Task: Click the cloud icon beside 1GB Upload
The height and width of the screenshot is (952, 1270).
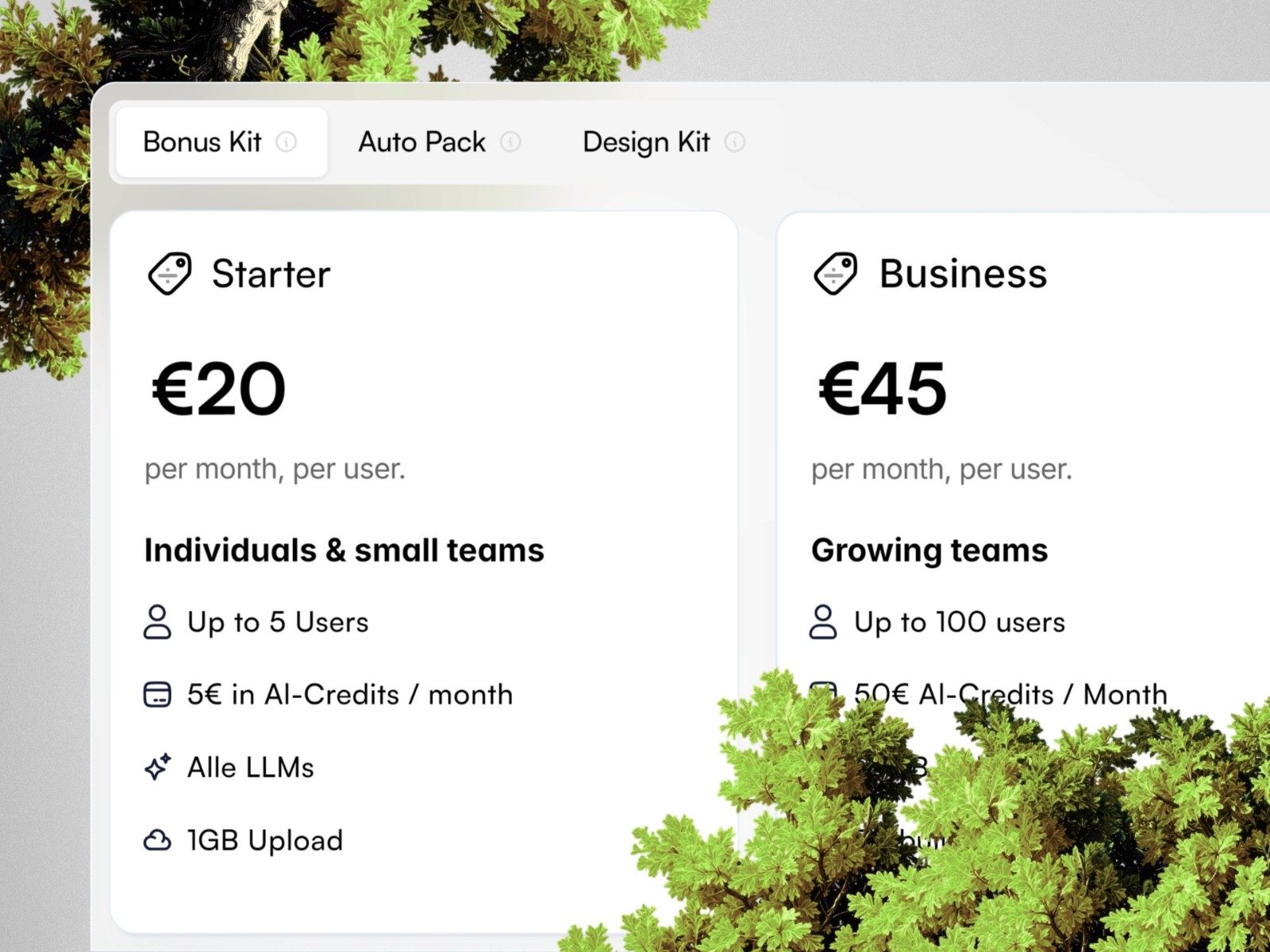Action: pos(157,840)
